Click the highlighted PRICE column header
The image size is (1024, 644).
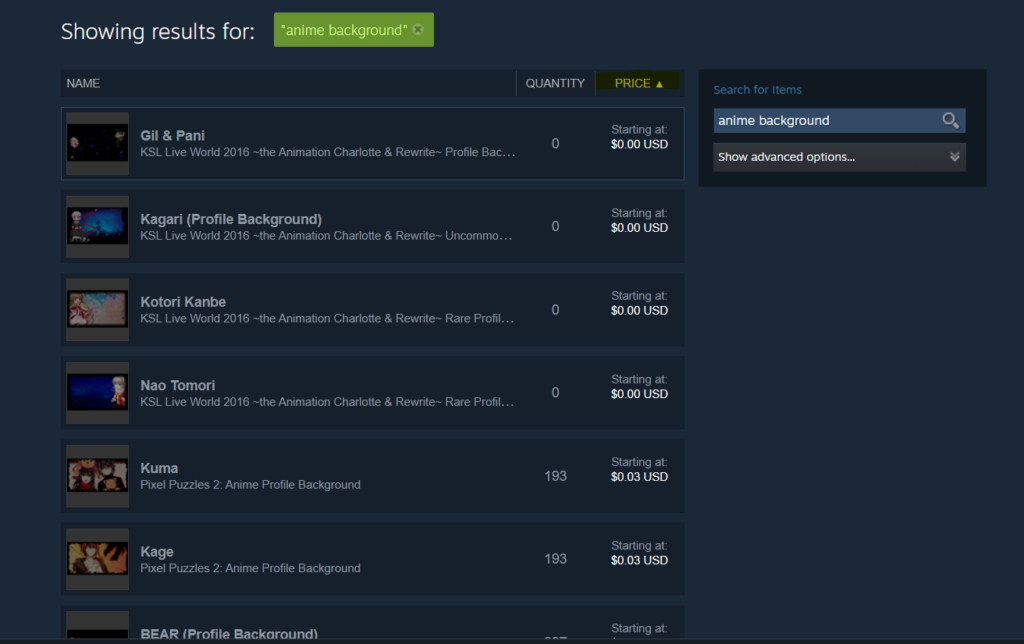(x=632, y=83)
